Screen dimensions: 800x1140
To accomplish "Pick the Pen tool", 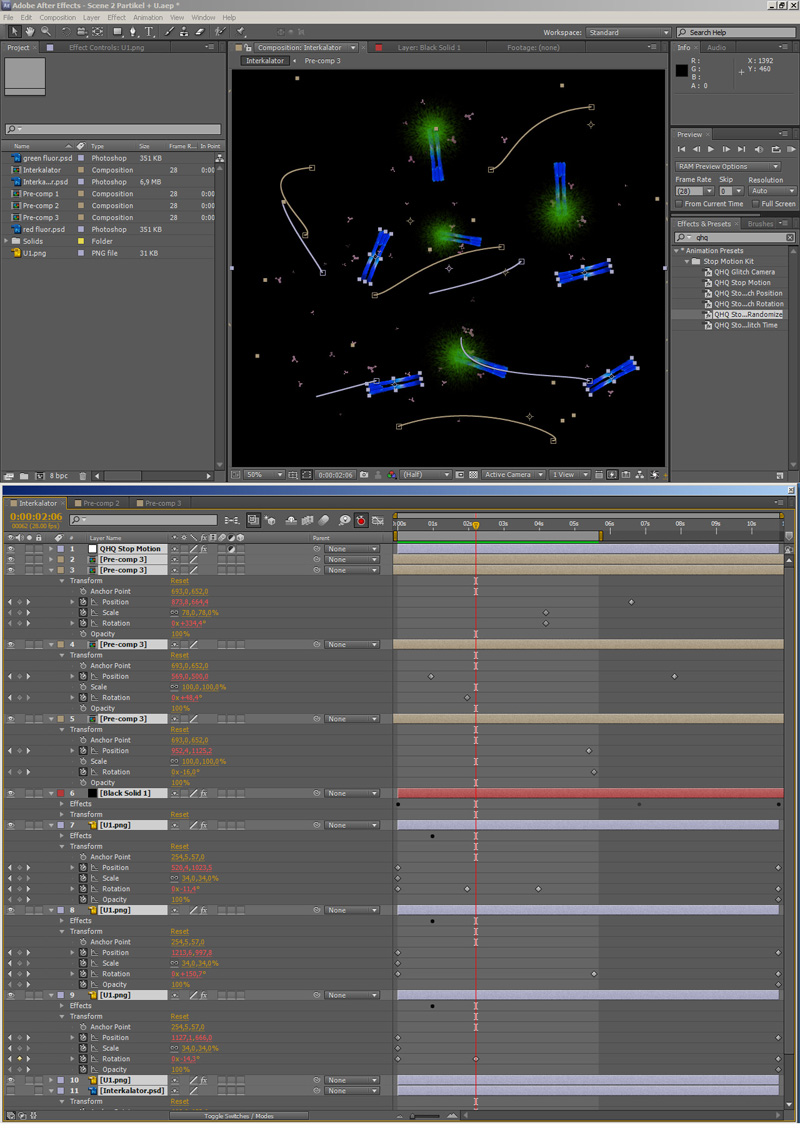I will coord(133,32).
